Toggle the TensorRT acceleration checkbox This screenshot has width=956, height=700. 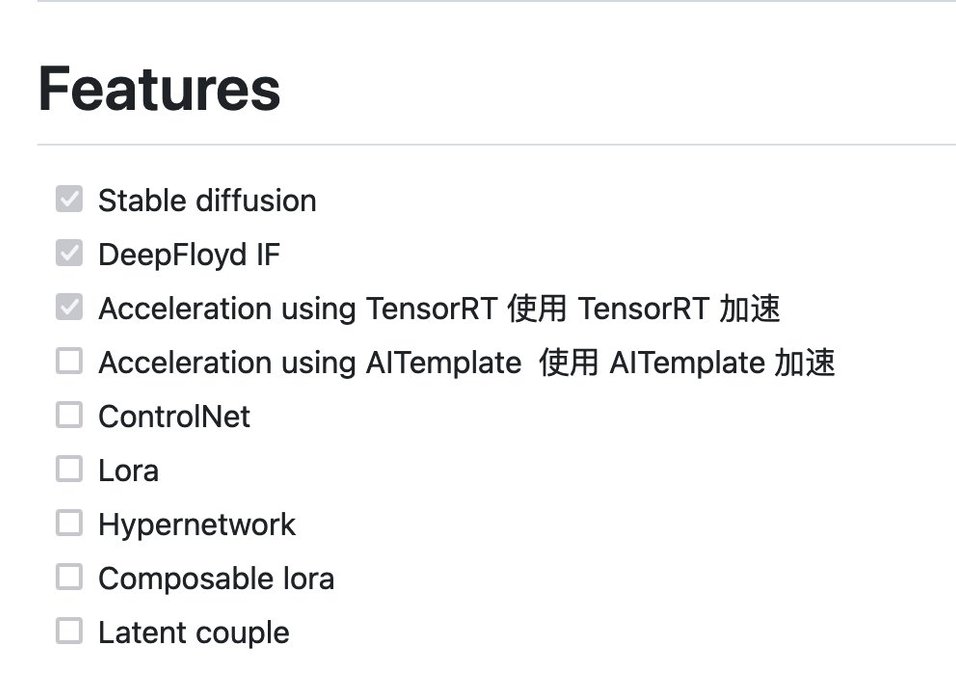(69, 308)
